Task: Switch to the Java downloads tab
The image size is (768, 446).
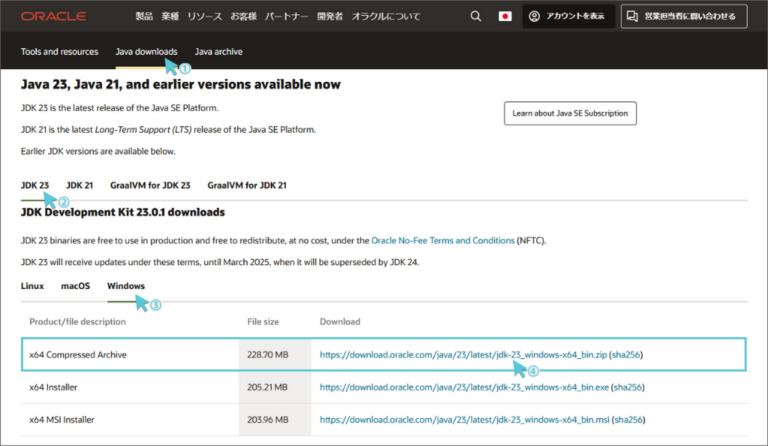Action: 146,52
